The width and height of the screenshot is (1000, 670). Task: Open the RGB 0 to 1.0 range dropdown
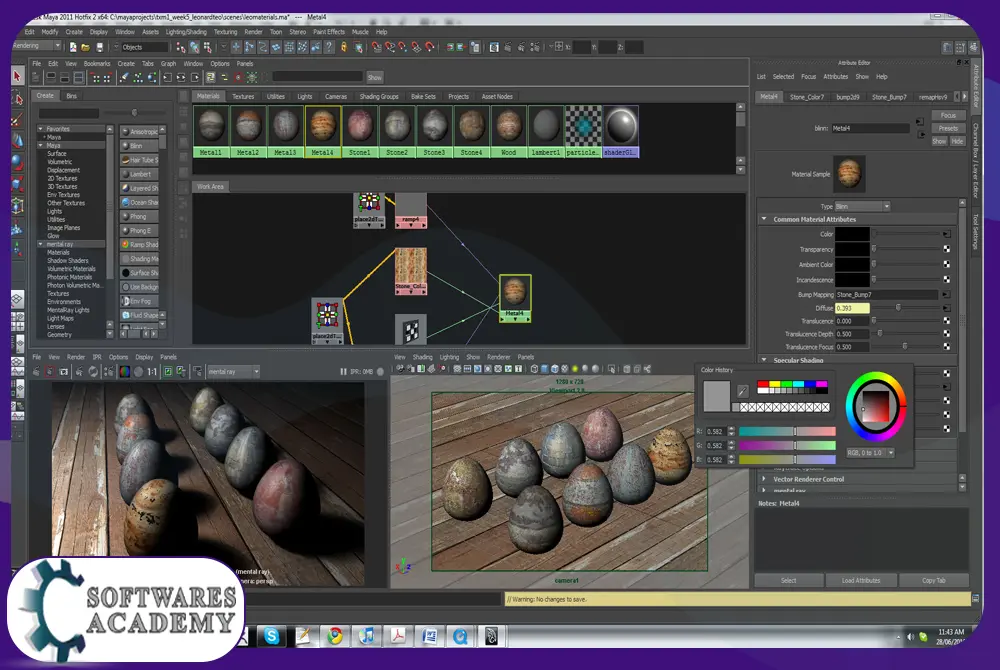(871, 453)
